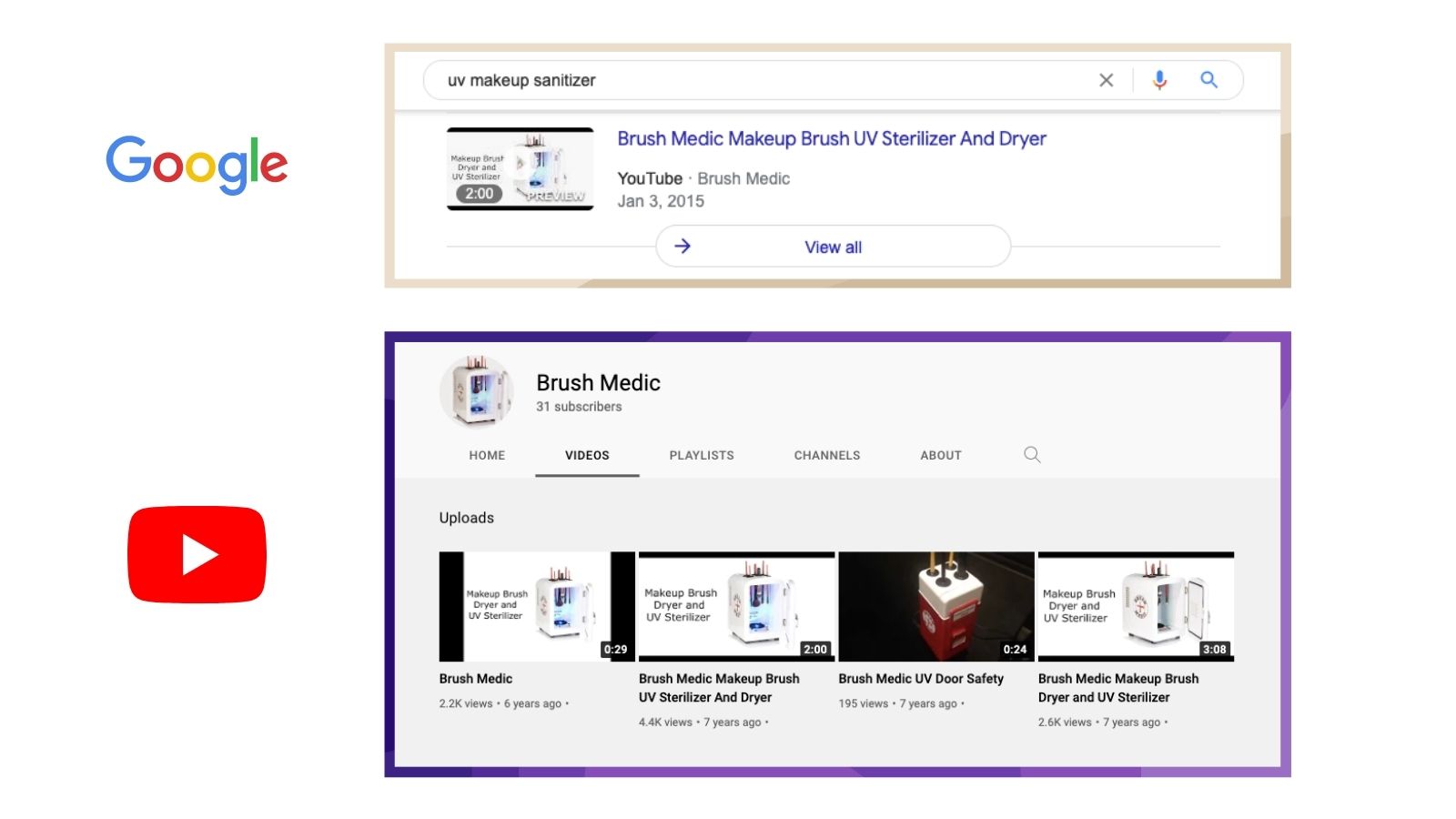Open the PLAYLISTS tab
This screenshot has height=819, width=1456.
click(x=702, y=455)
